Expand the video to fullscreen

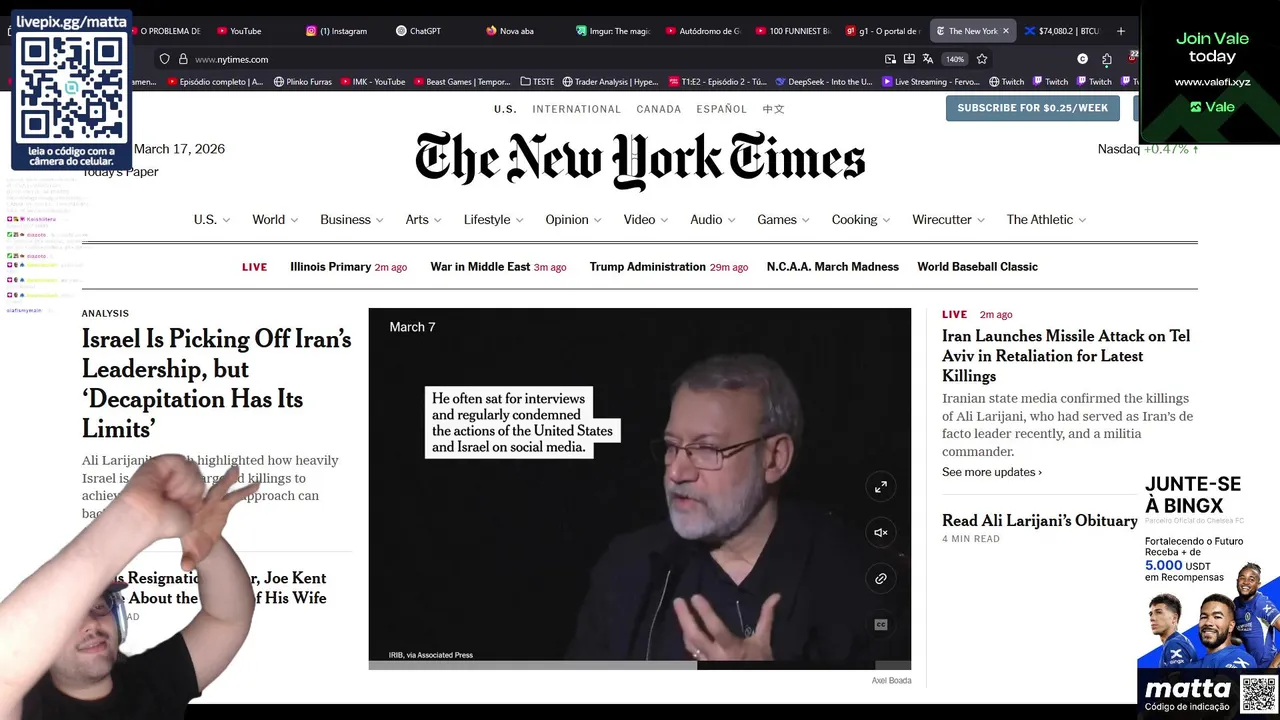(x=881, y=487)
